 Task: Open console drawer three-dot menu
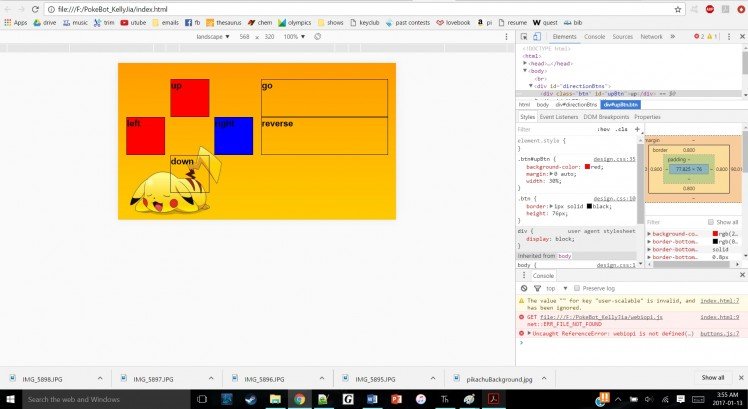tap(524, 275)
